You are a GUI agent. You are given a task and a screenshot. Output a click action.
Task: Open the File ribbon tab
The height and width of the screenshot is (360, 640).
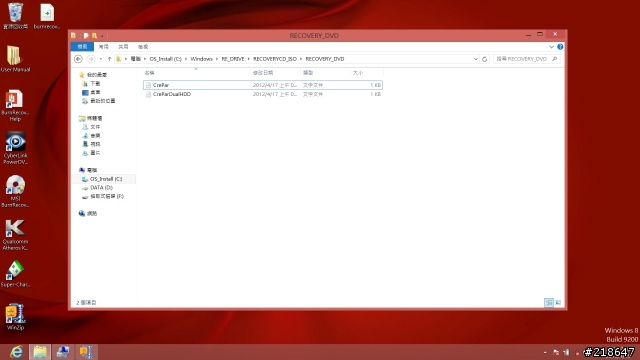82,47
